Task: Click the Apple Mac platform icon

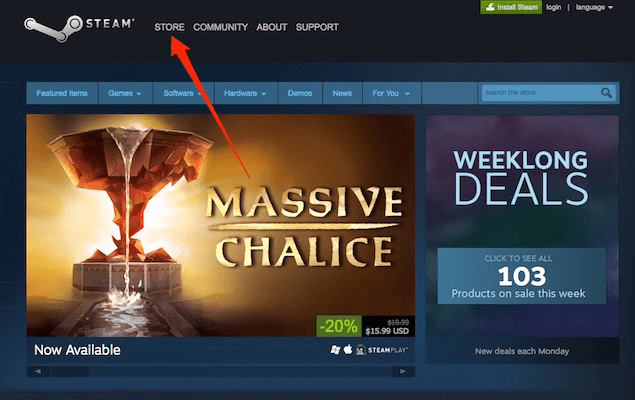Action: [x=348, y=349]
